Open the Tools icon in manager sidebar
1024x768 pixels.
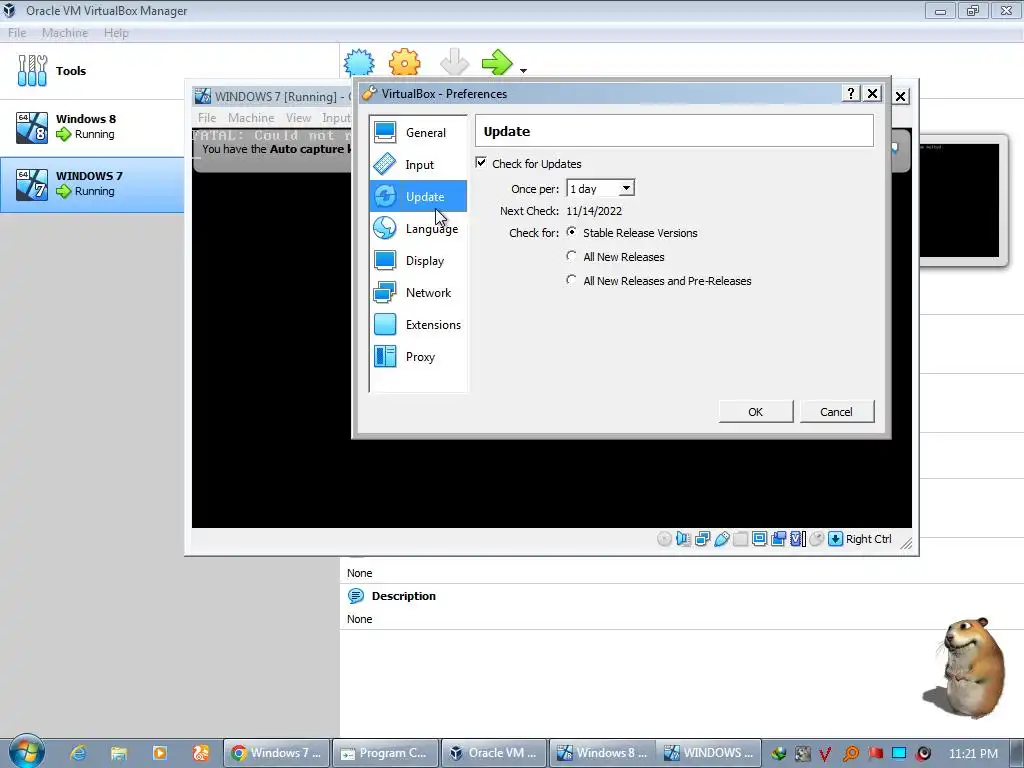33,71
